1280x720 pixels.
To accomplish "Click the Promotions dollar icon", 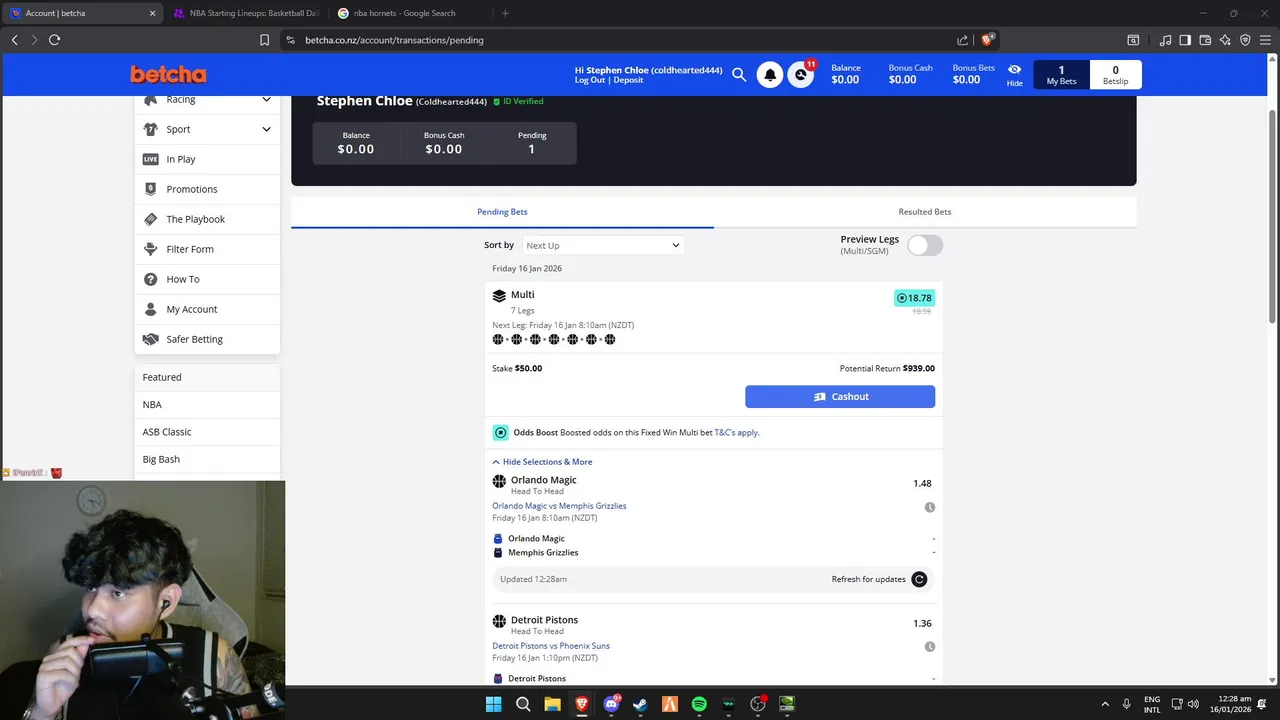I will [150, 189].
